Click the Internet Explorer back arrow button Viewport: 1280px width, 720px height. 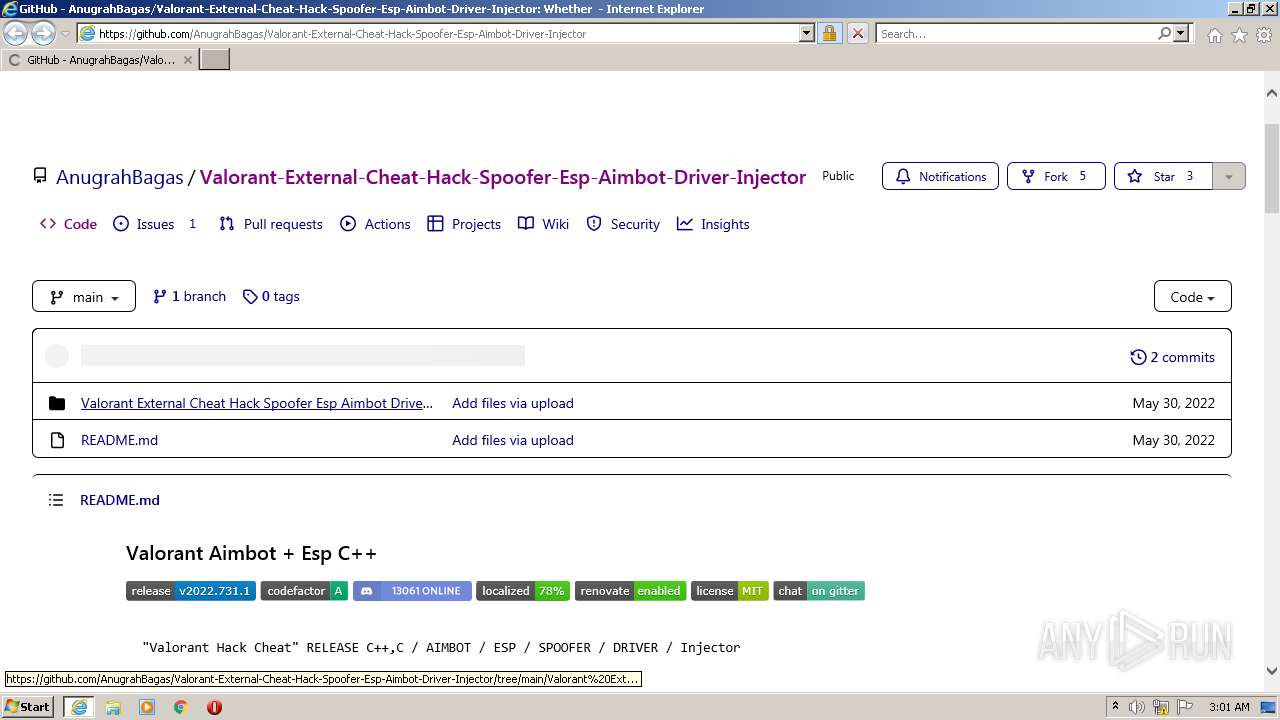16,33
